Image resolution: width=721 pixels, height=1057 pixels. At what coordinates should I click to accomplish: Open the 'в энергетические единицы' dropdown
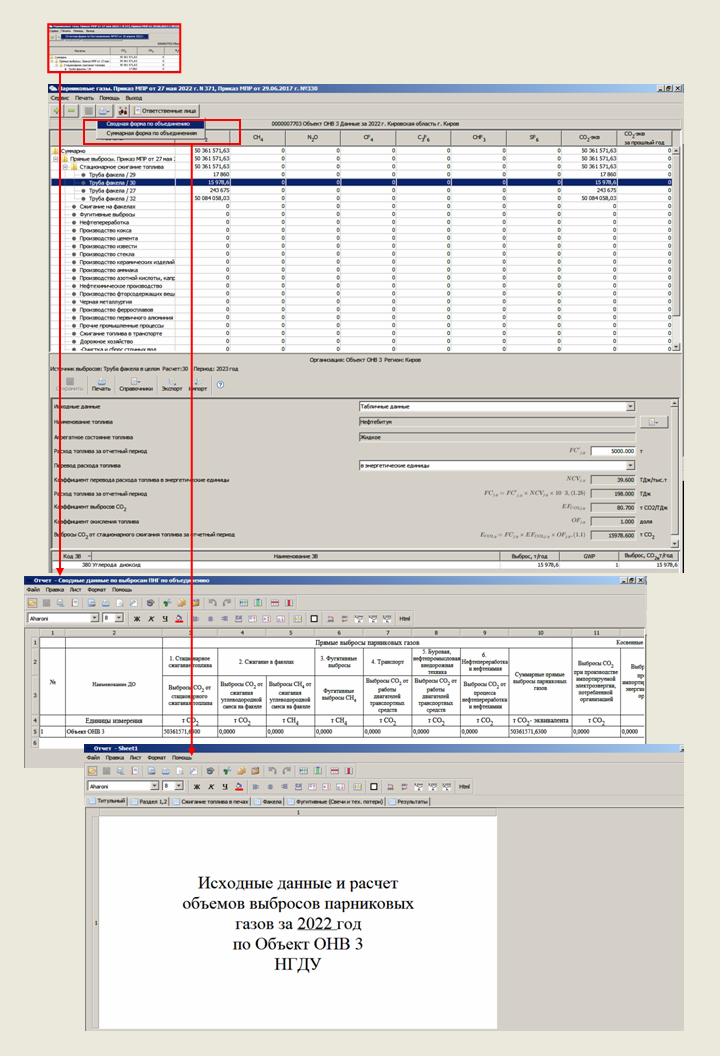(x=630, y=465)
